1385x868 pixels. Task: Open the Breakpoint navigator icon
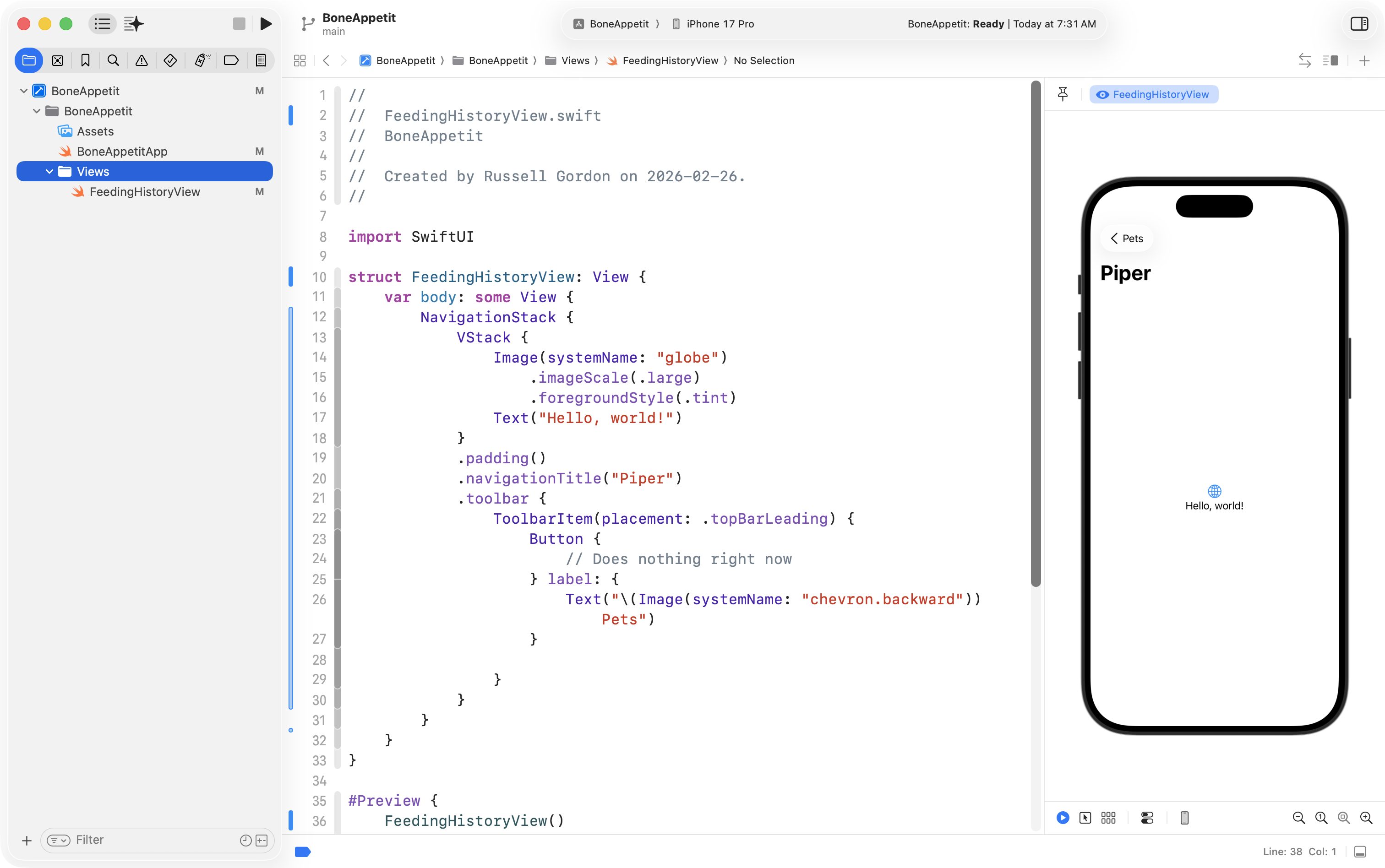231,60
